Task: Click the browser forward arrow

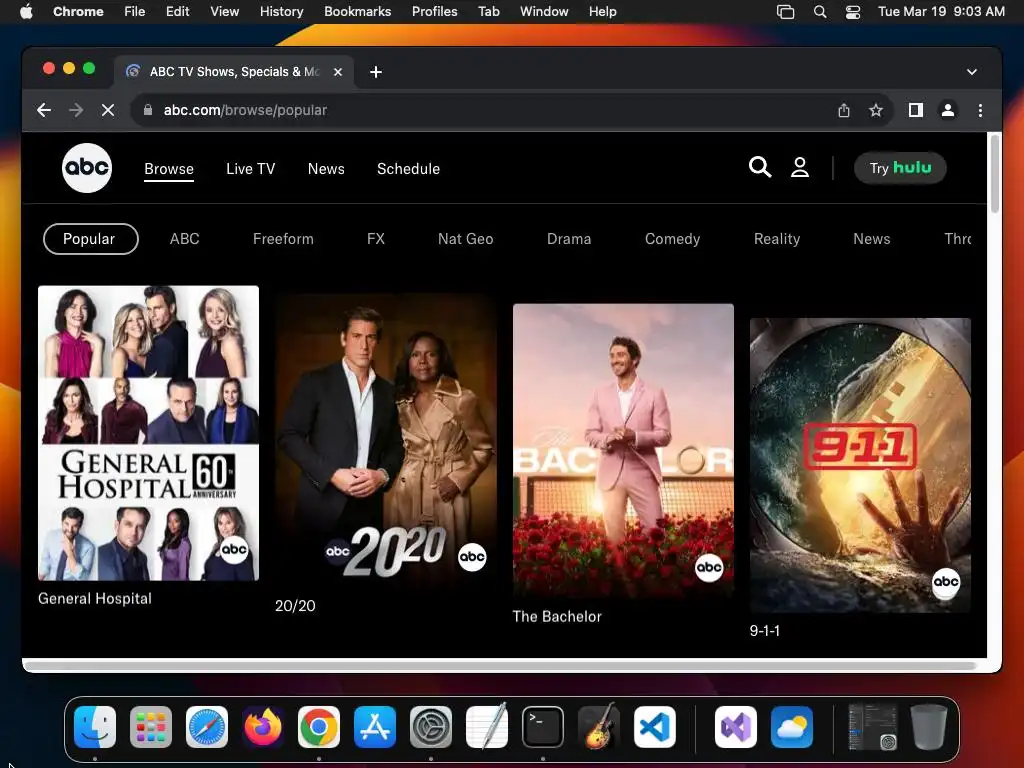Action: [76, 110]
